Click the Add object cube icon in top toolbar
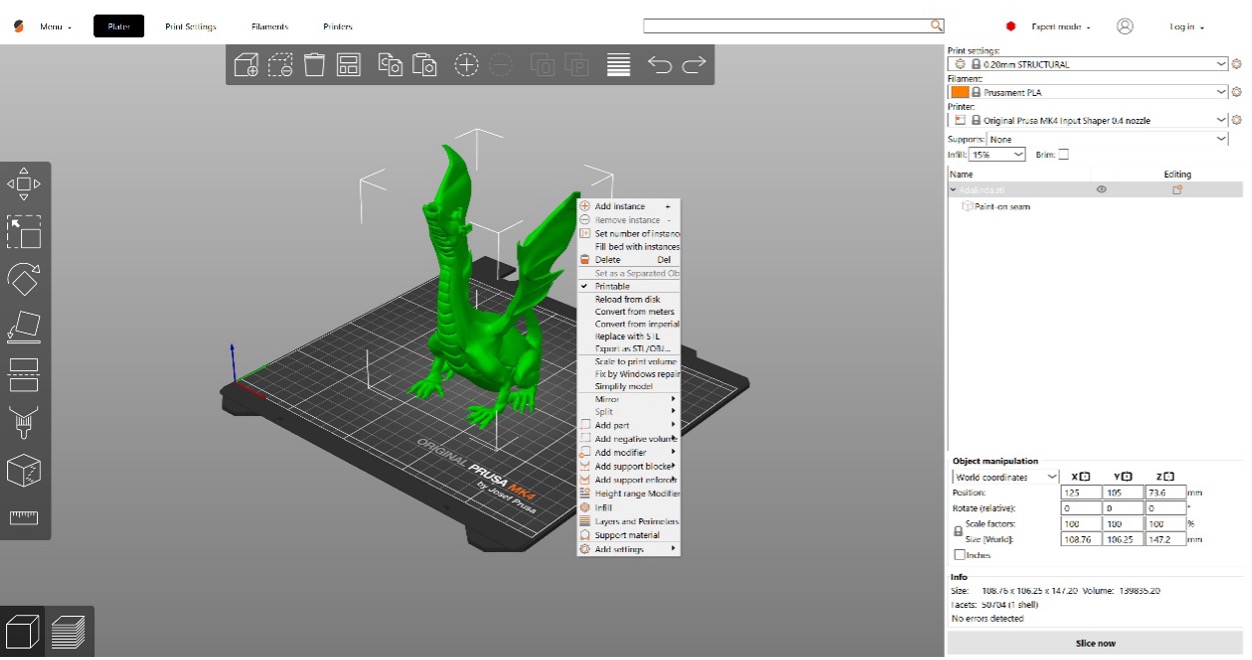 [246, 66]
